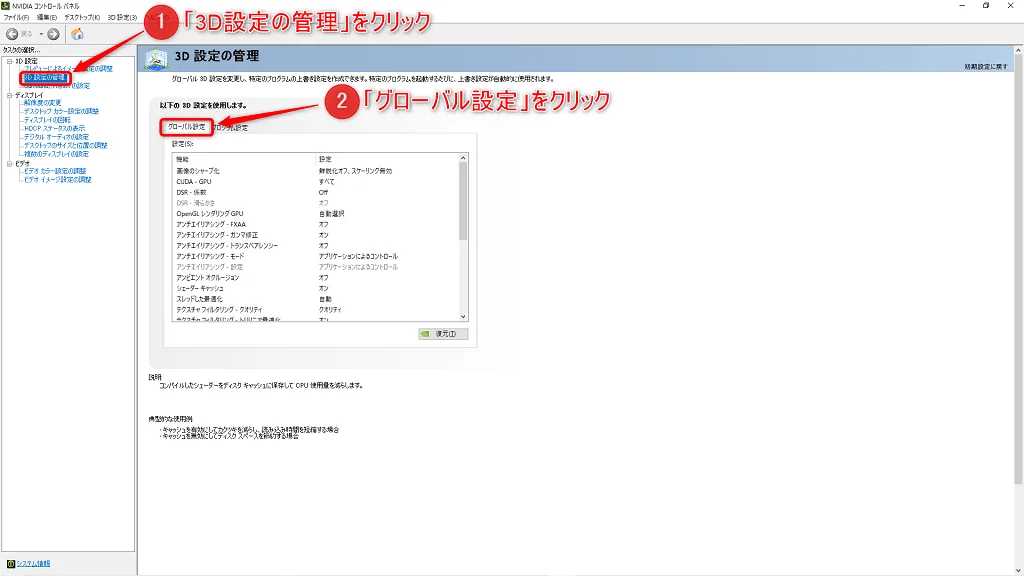1024x576 pixels.
Task: Collapse the ビデオ tree node
Action: coord(10,164)
